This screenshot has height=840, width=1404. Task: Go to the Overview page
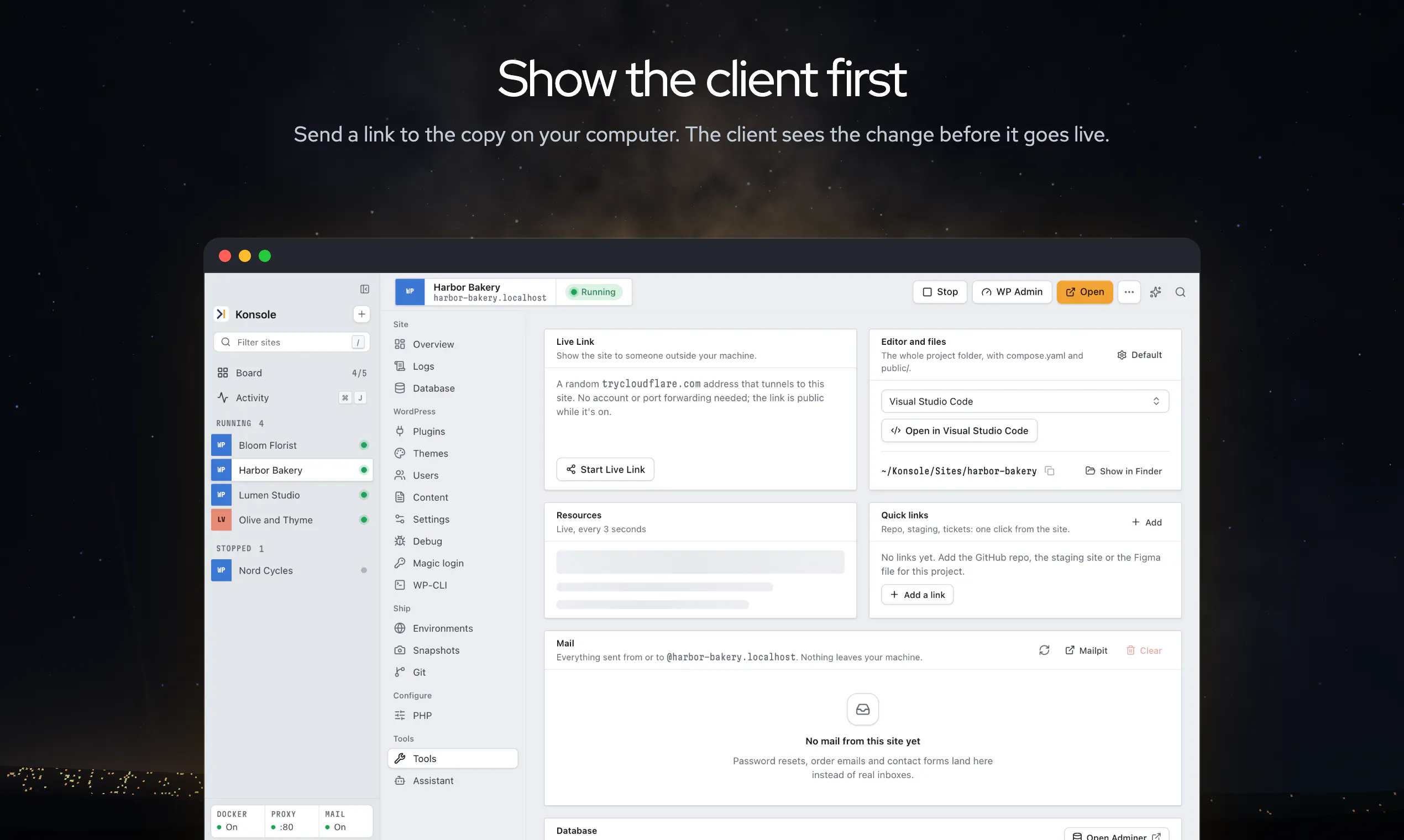[452, 344]
